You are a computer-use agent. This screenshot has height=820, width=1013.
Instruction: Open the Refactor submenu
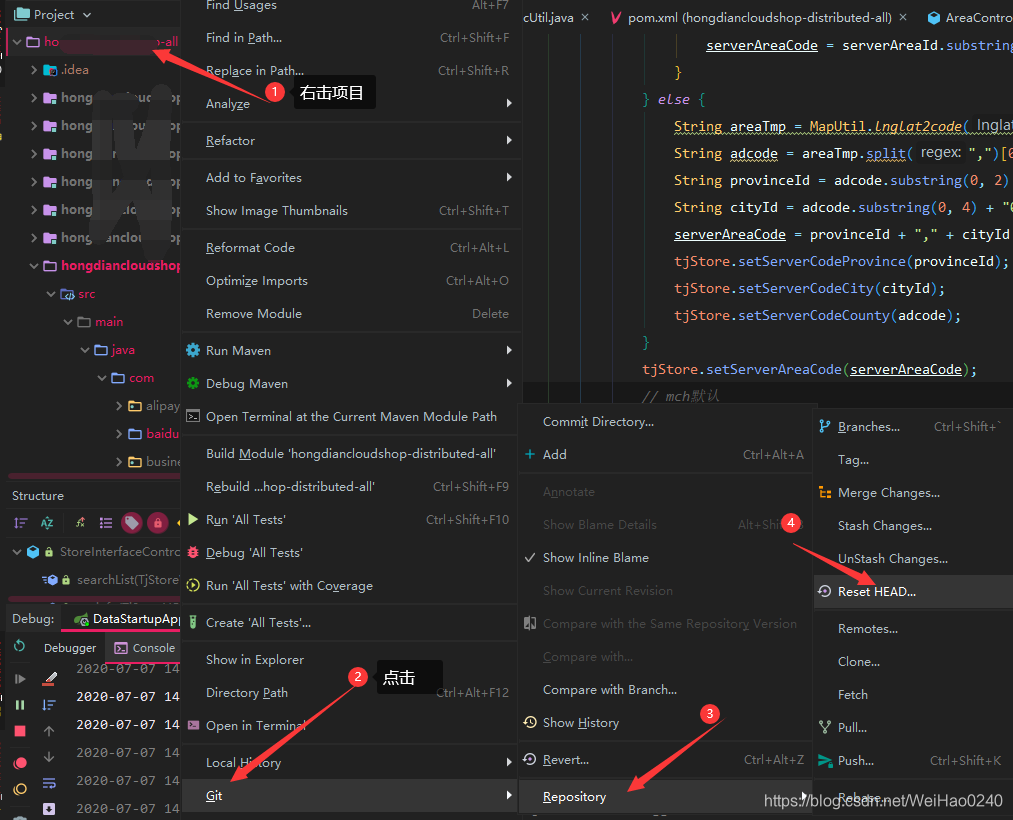point(351,140)
